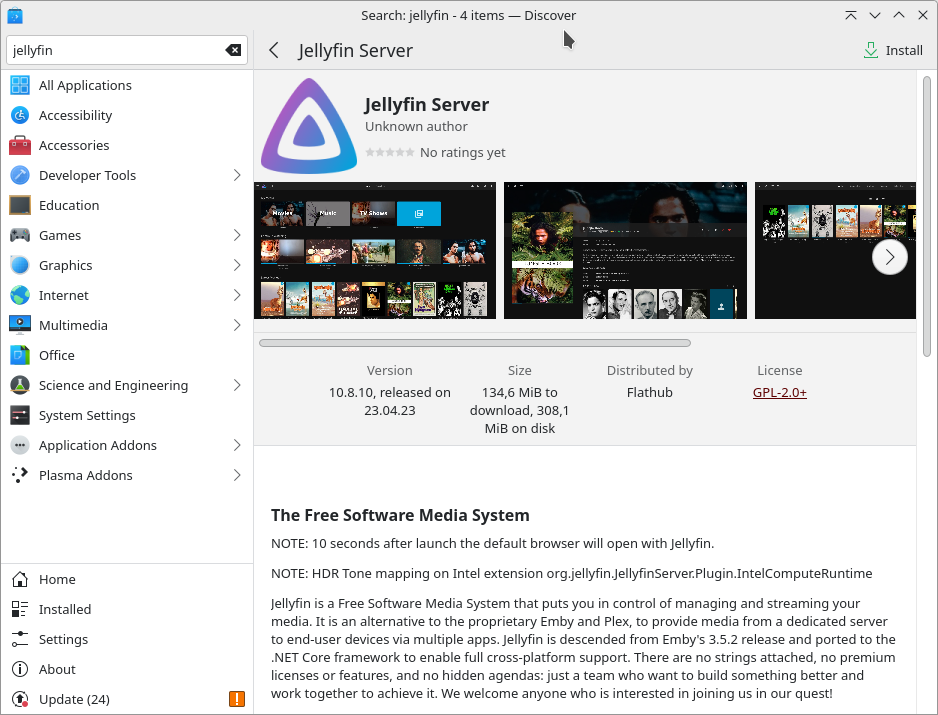The image size is (938, 715).
Task: Click the screenshot gallery scrollbar
Action: pos(475,342)
